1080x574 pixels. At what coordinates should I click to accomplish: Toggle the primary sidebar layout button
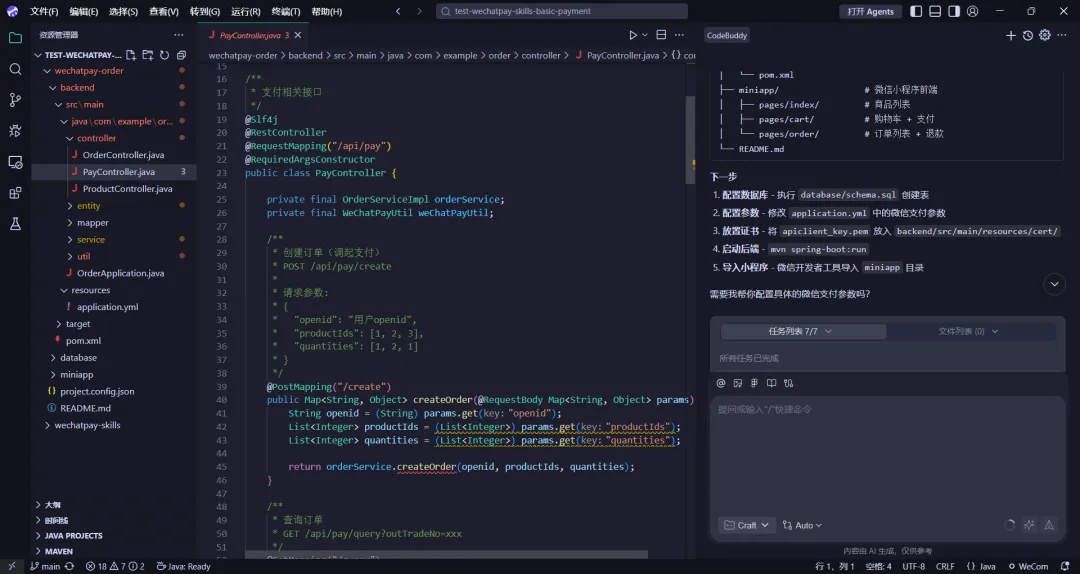tap(916, 11)
